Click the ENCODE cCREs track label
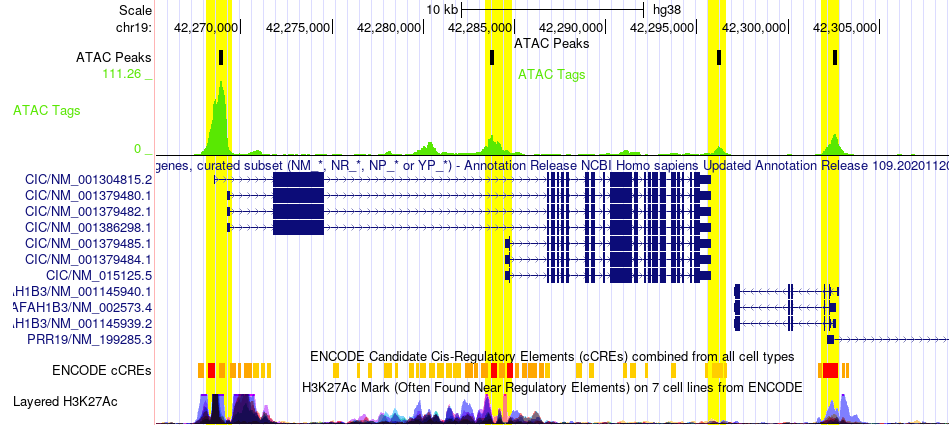The height and width of the screenshot is (425, 950). (x=102, y=370)
